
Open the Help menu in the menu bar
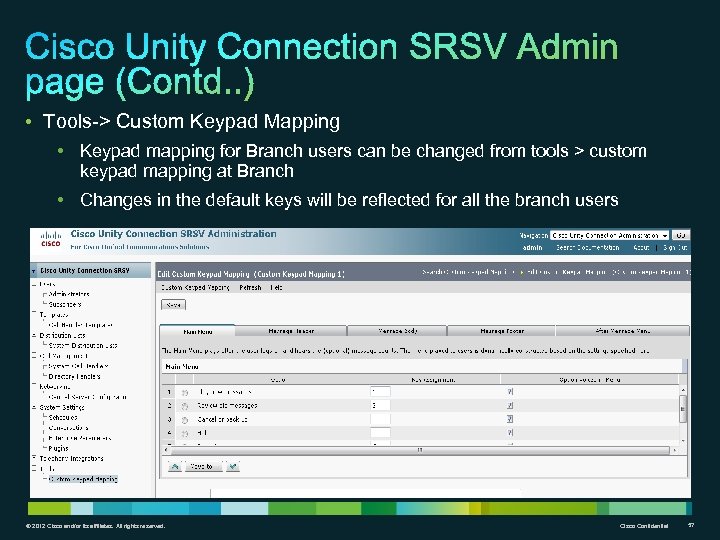pyautogui.click(x=276, y=287)
